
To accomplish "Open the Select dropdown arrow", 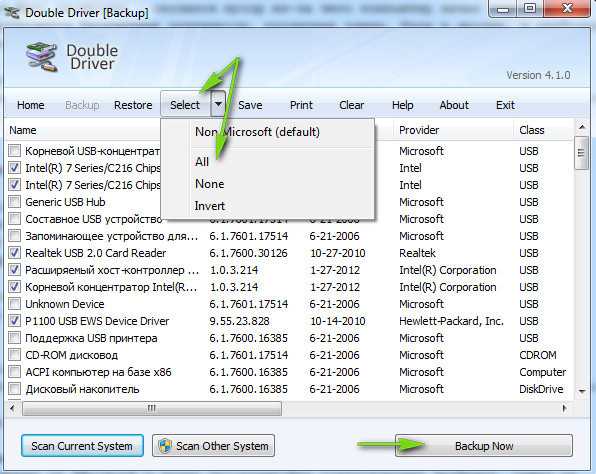I will point(218,104).
